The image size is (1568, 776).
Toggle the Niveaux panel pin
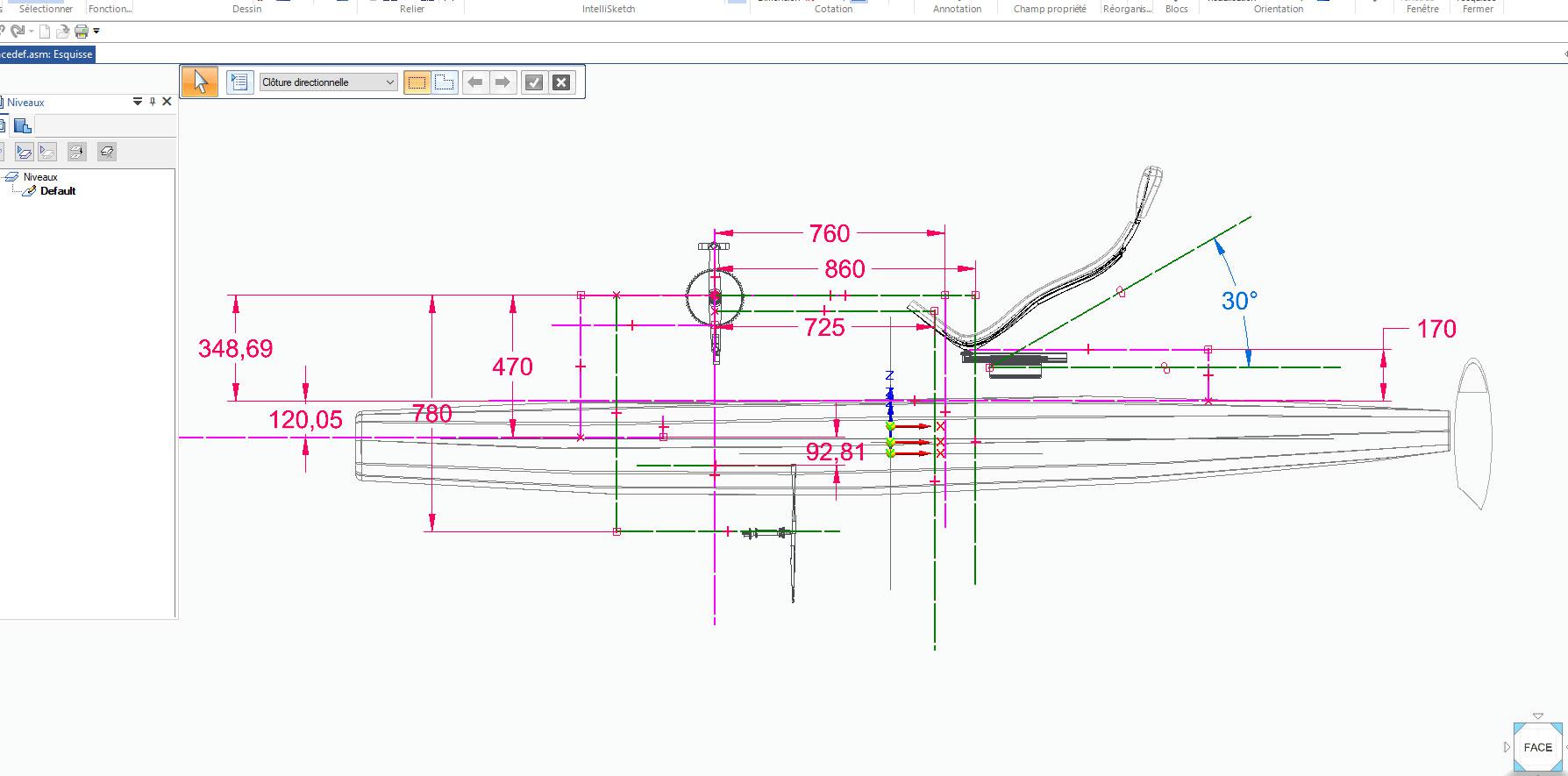pos(152,102)
